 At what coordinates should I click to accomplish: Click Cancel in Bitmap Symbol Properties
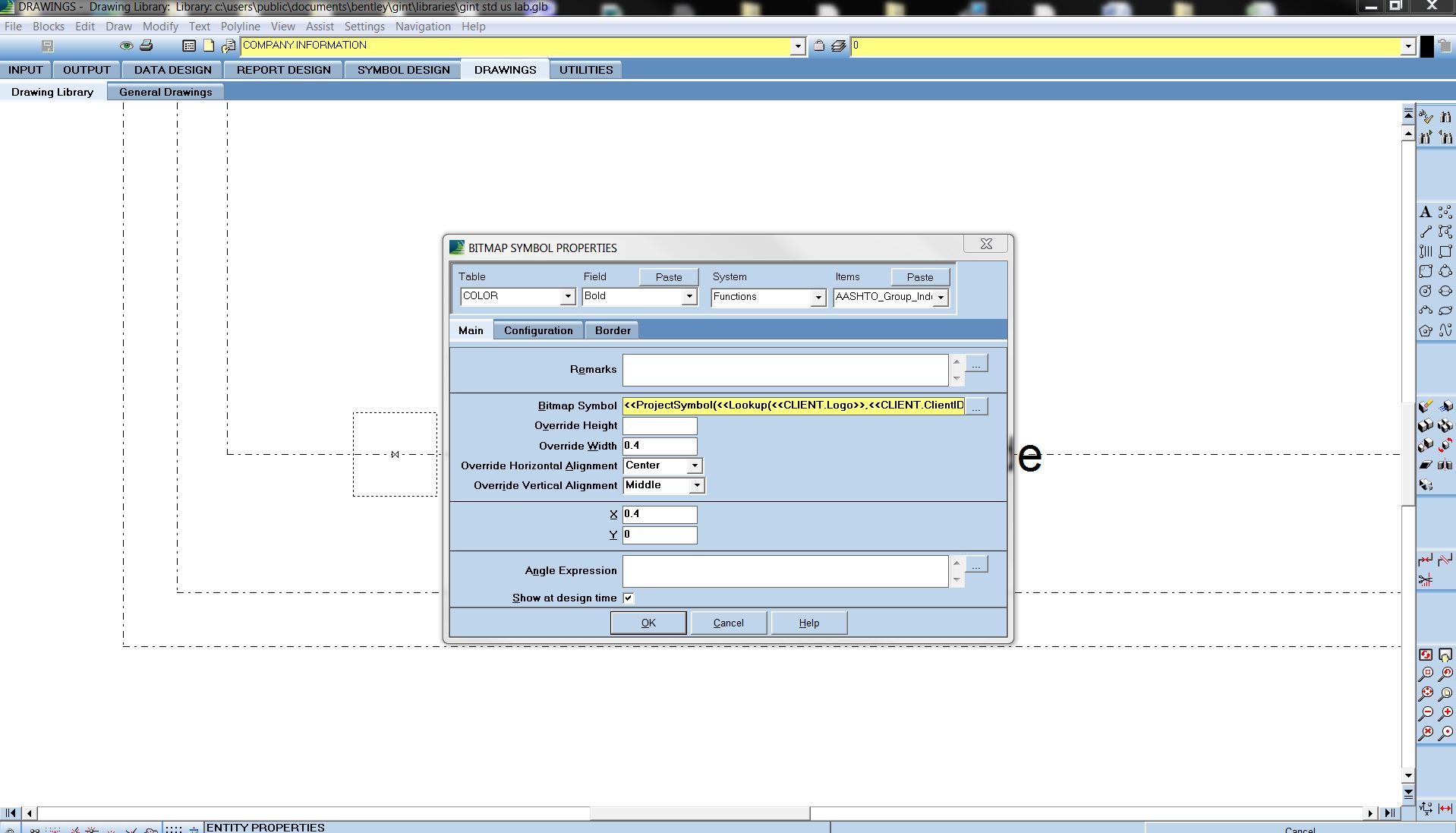point(728,623)
